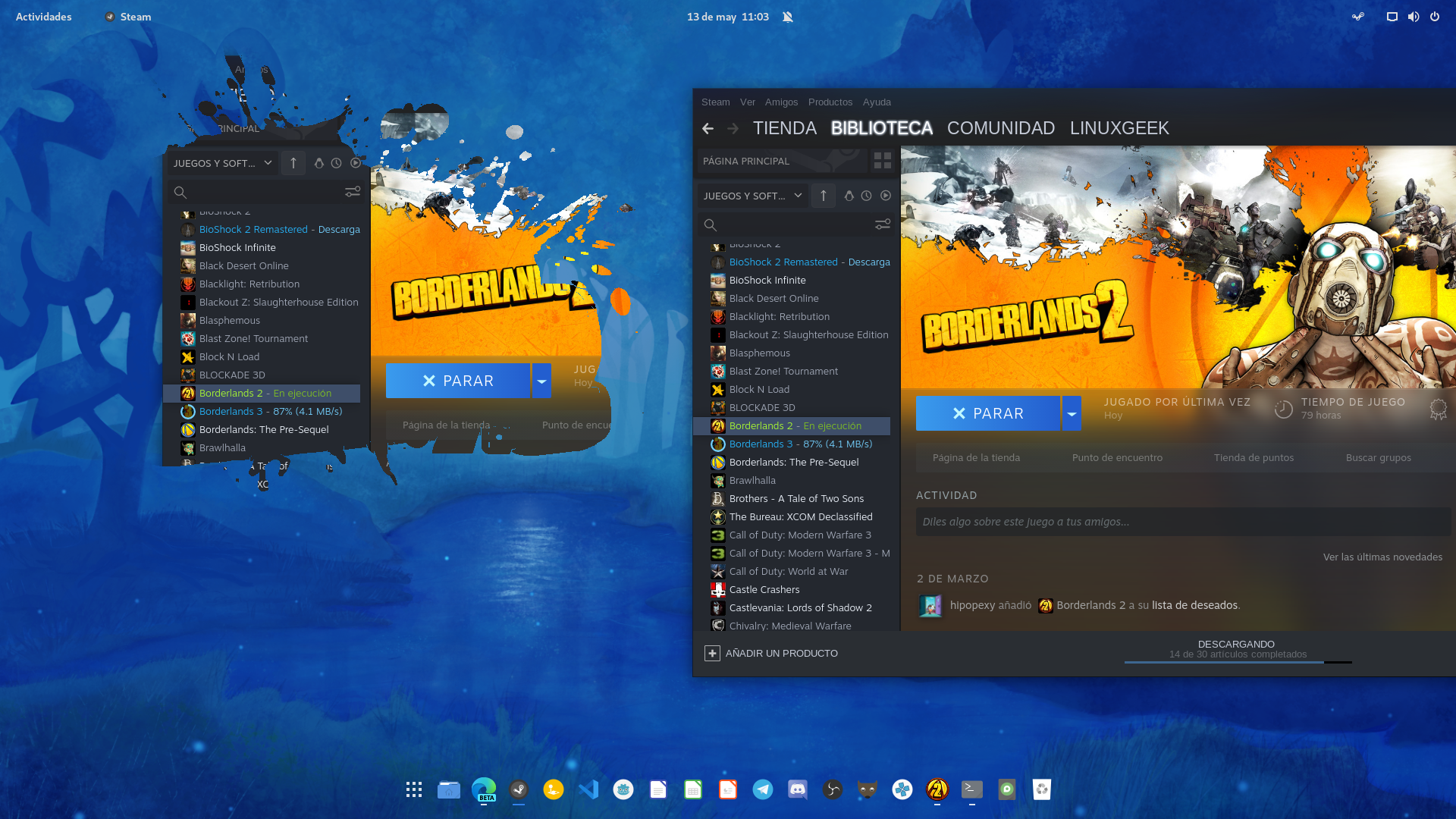
Task: Open Visual Studio Code from the dock
Action: coord(588,789)
